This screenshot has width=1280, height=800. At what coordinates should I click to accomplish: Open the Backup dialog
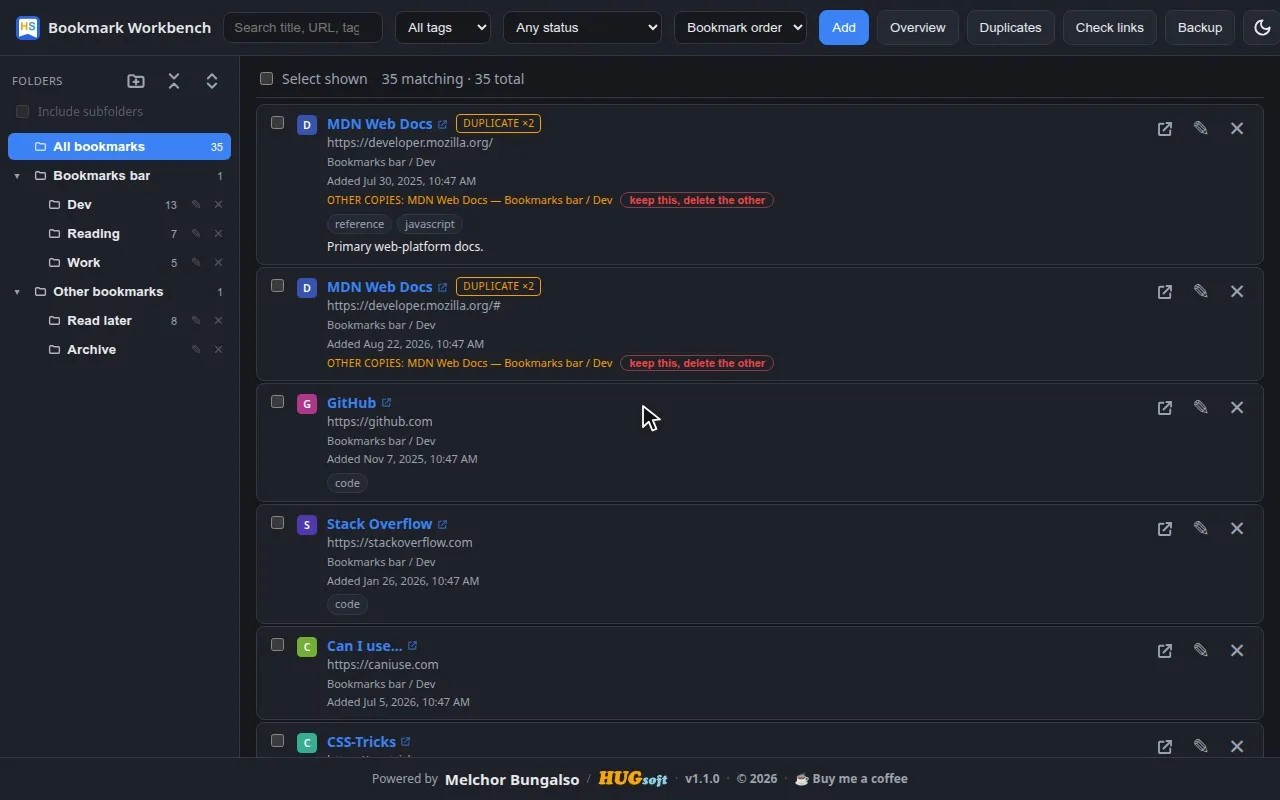[1200, 28]
